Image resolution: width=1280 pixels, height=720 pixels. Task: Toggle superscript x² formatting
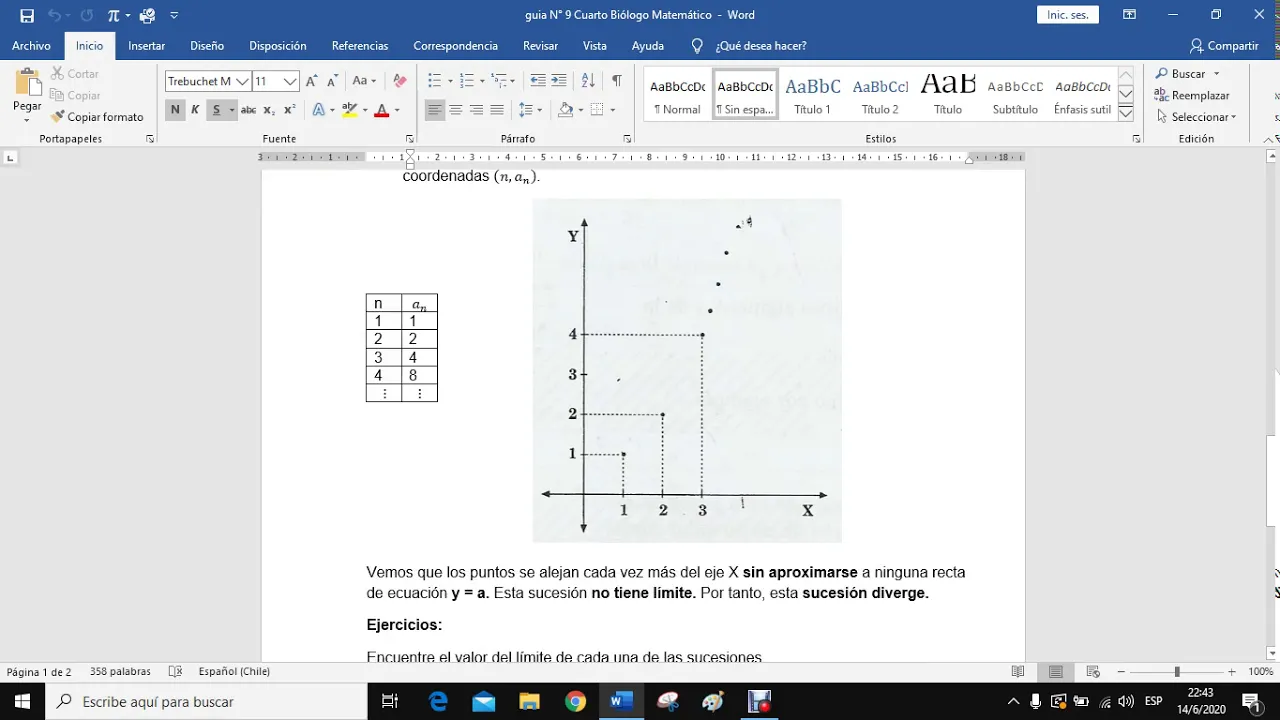pos(290,110)
